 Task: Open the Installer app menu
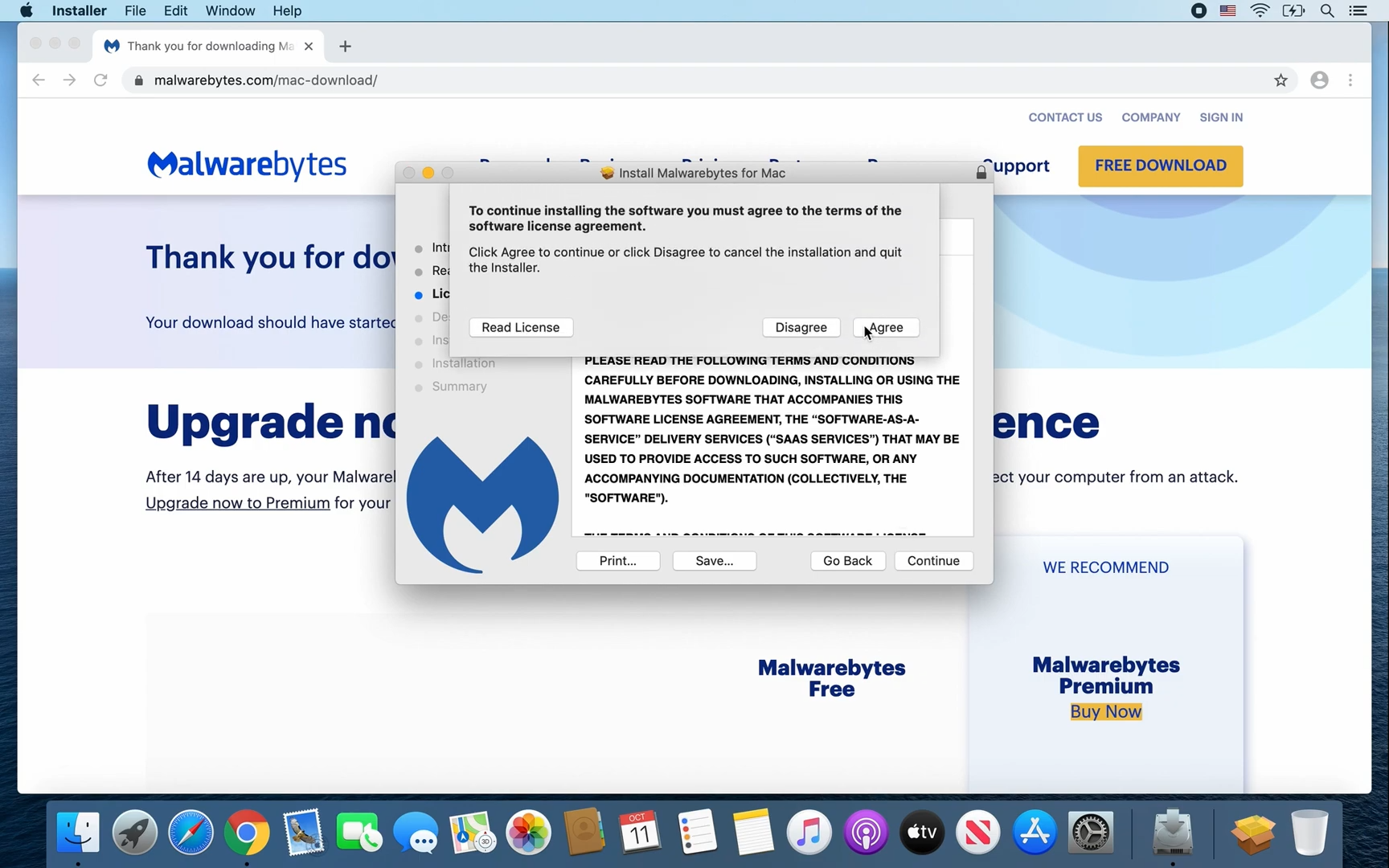tap(79, 10)
